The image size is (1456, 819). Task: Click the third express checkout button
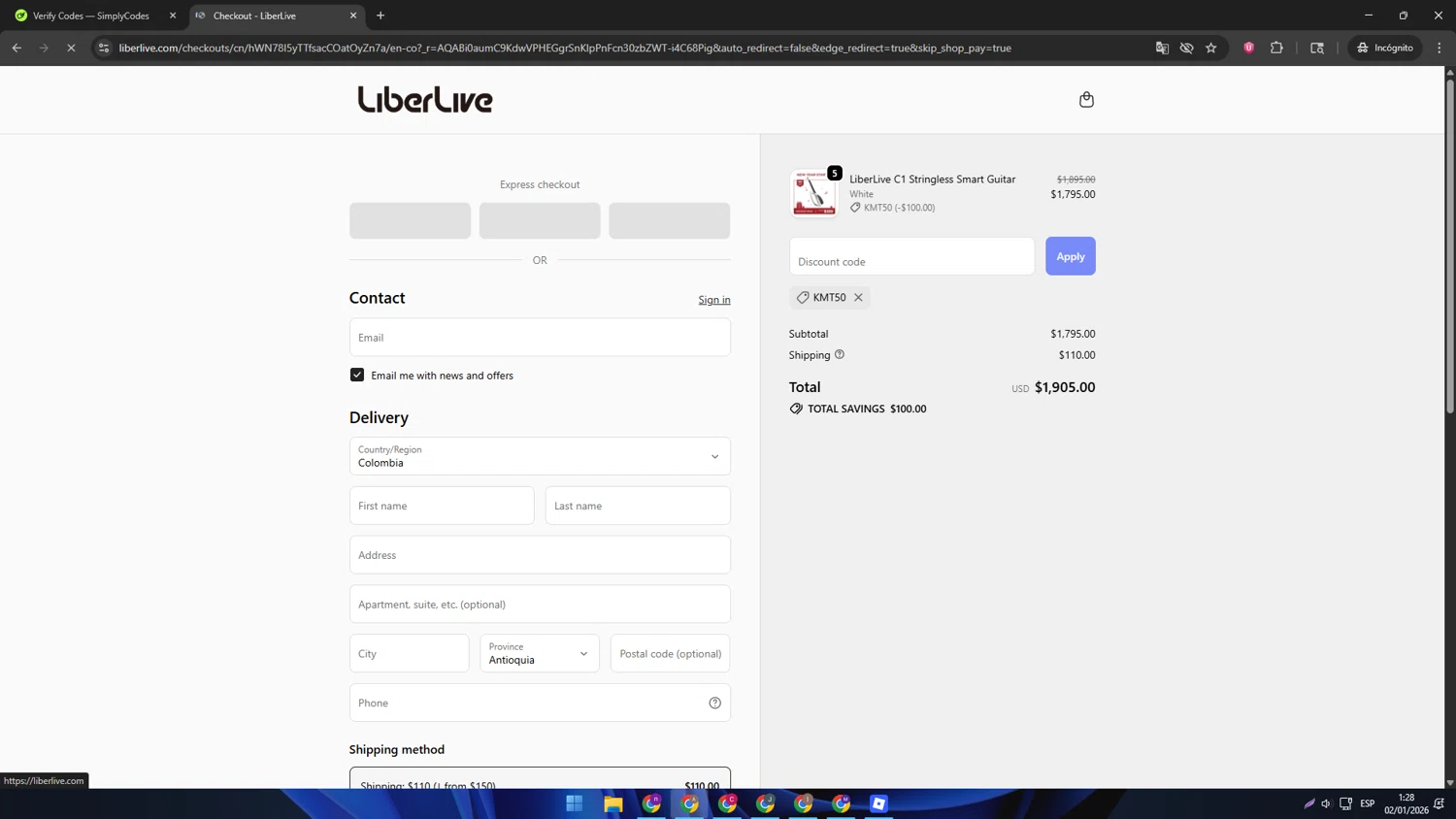(670, 220)
